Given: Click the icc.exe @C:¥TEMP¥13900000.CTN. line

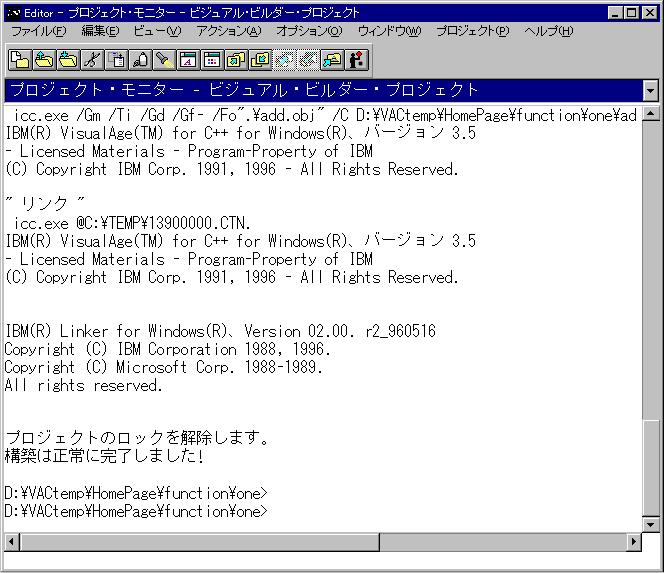Looking at the screenshot, I should (x=132, y=223).
